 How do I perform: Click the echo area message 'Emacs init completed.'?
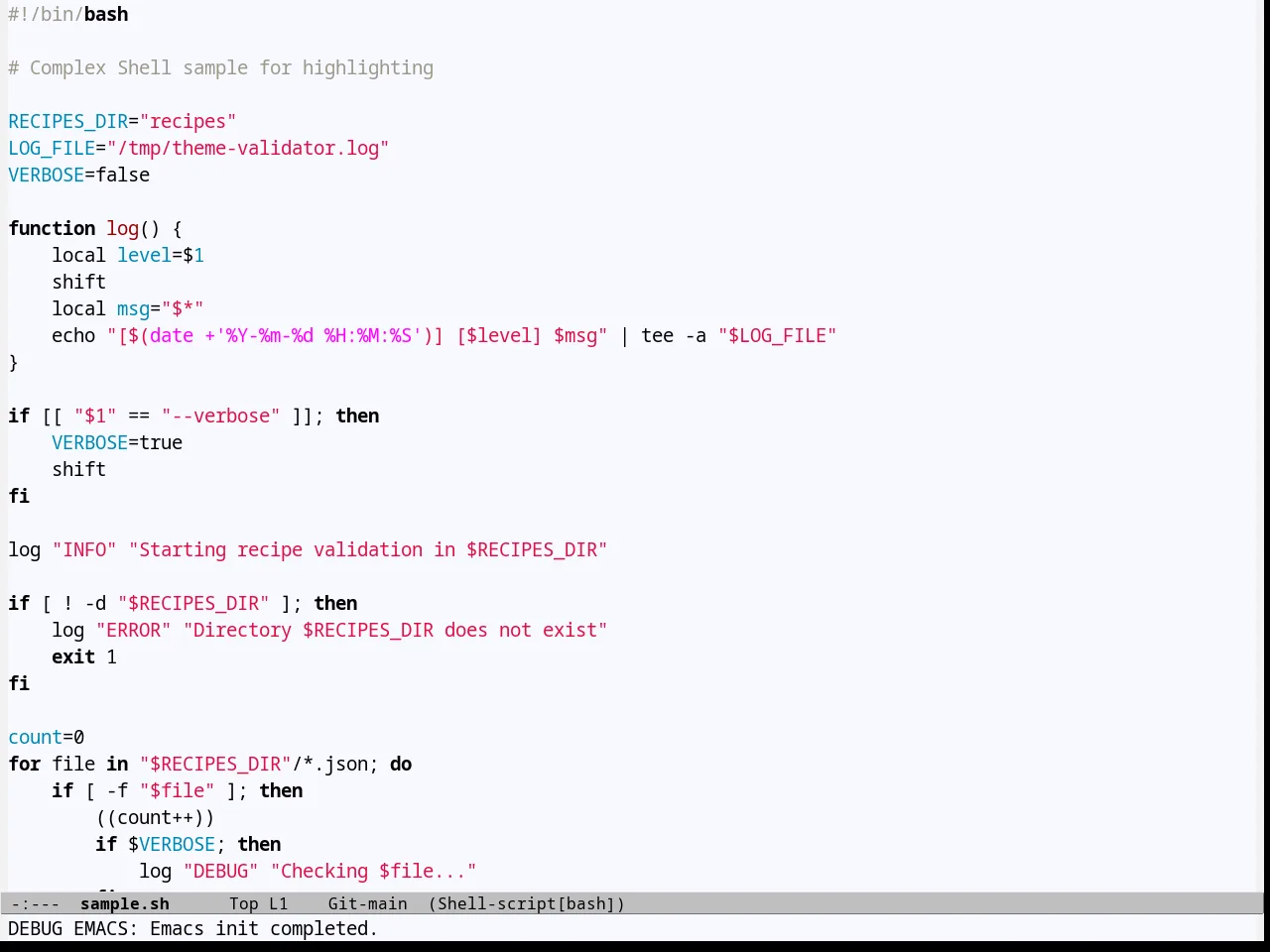(x=264, y=928)
